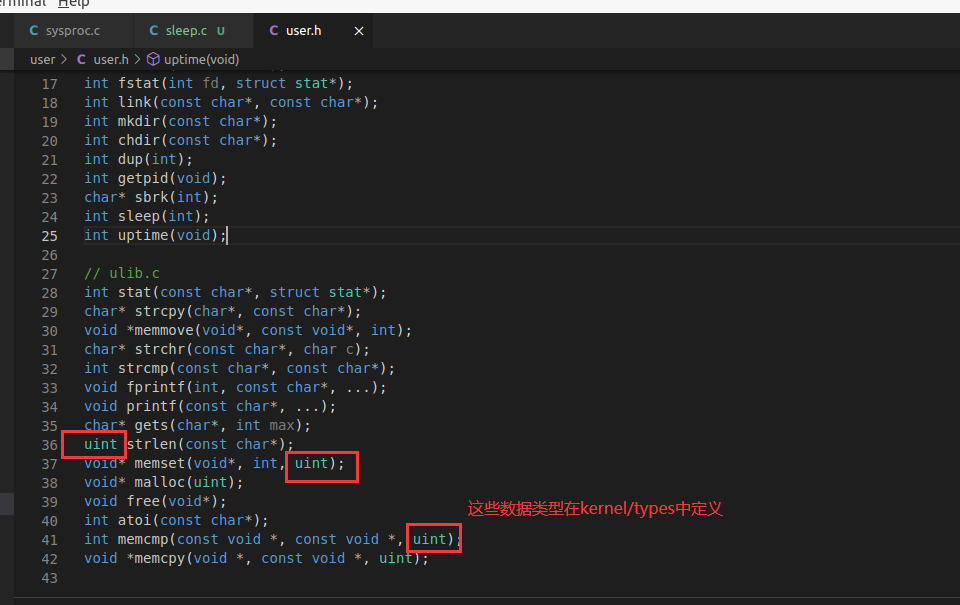Click 'uint' parameter in memcmp declaration
This screenshot has width=960, height=605.
point(430,539)
